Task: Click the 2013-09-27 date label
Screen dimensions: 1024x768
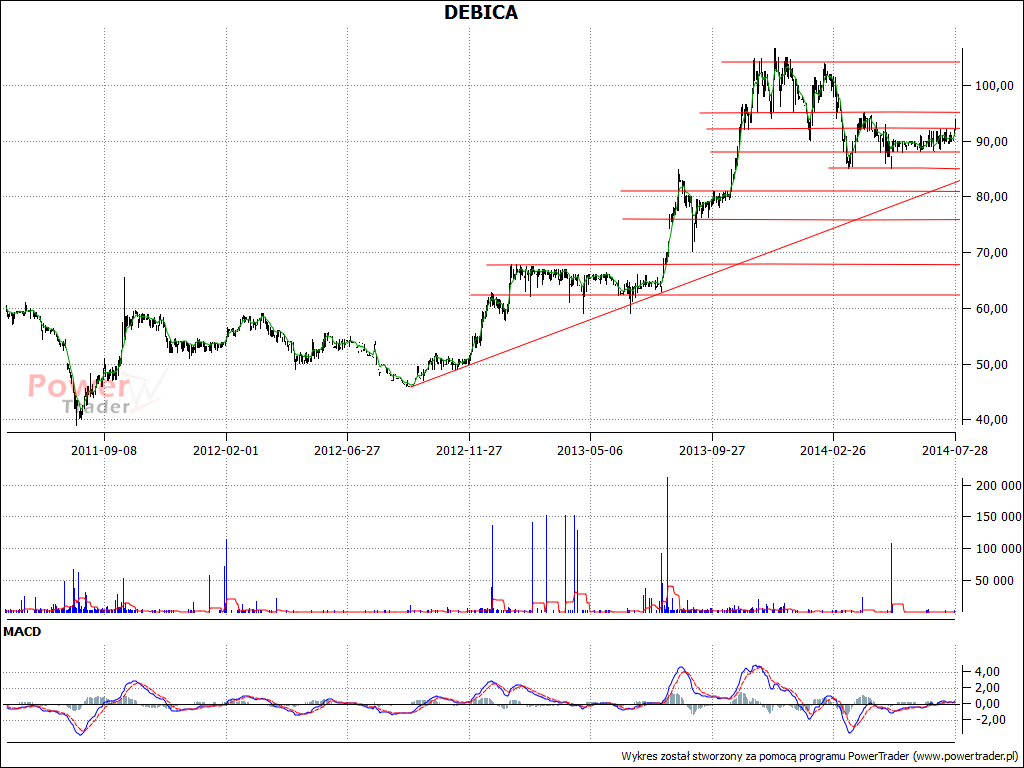Action: tap(712, 451)
